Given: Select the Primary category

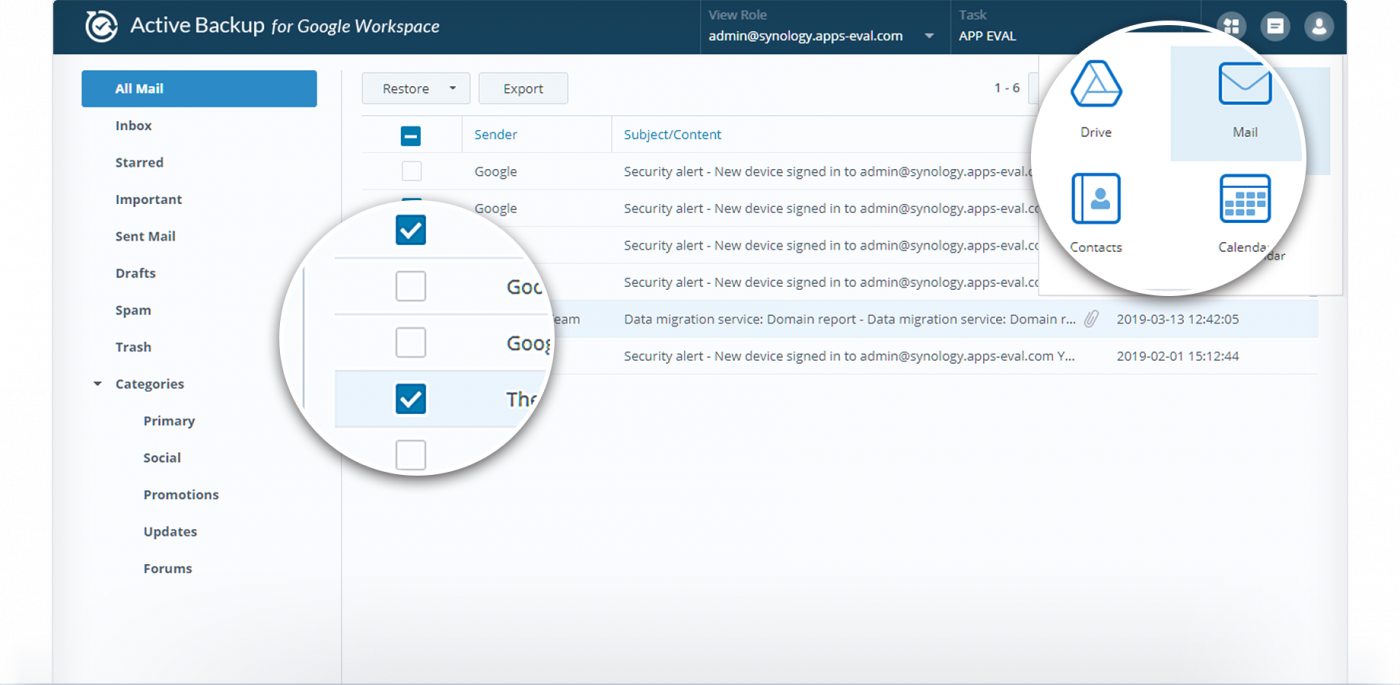Looking at the screenshot, I should (x=169, y=421).
